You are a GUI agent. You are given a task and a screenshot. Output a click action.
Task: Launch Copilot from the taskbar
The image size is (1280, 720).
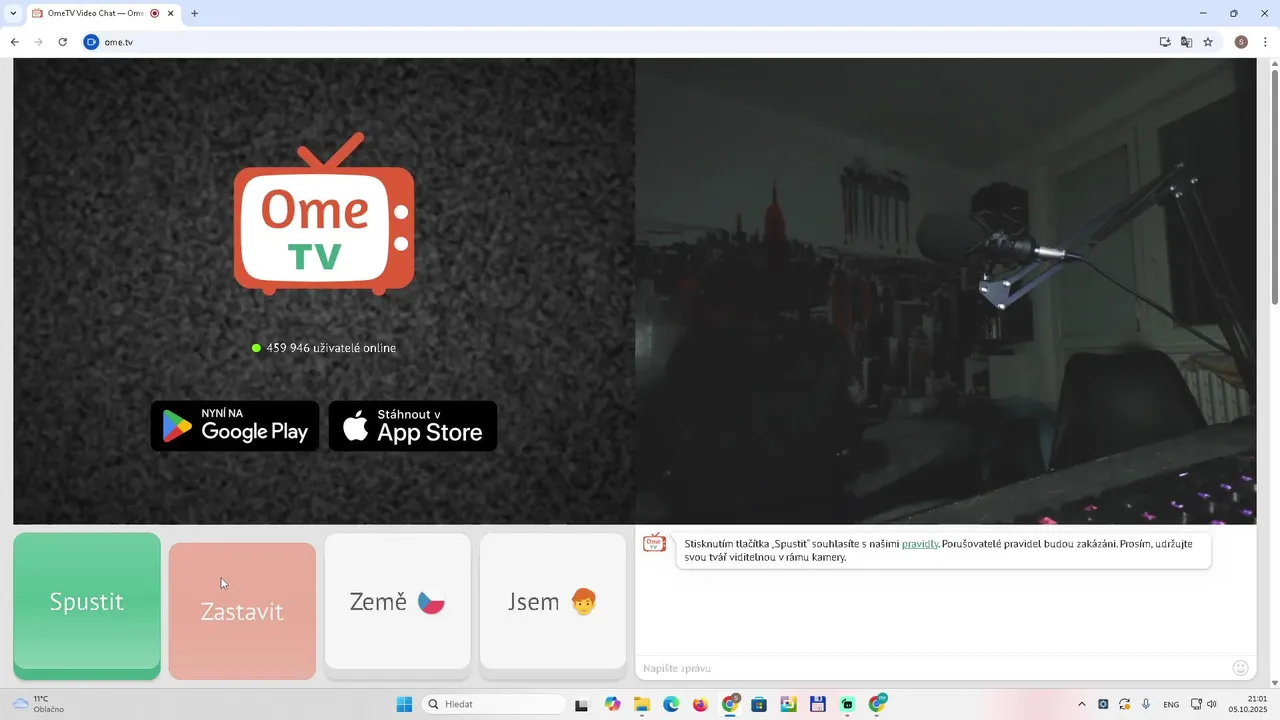[612, 704]
